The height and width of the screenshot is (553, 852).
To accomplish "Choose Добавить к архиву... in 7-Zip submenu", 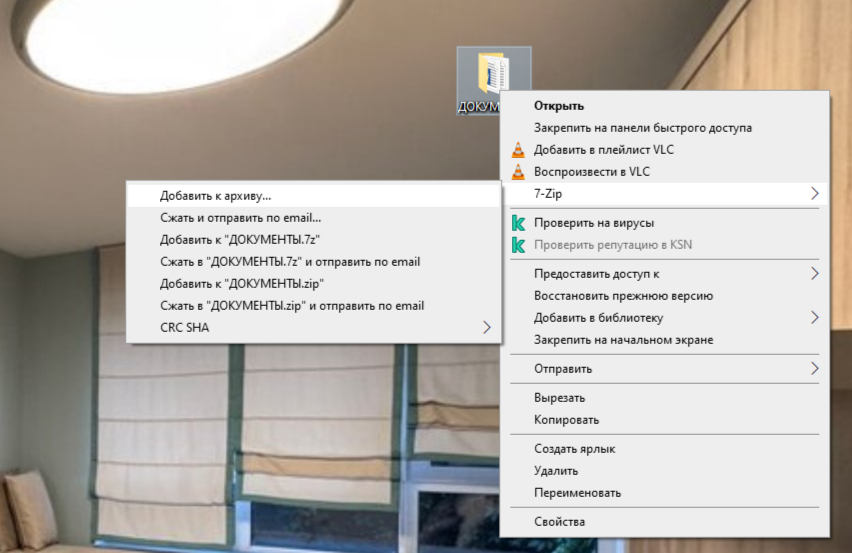I will point(314,196).
